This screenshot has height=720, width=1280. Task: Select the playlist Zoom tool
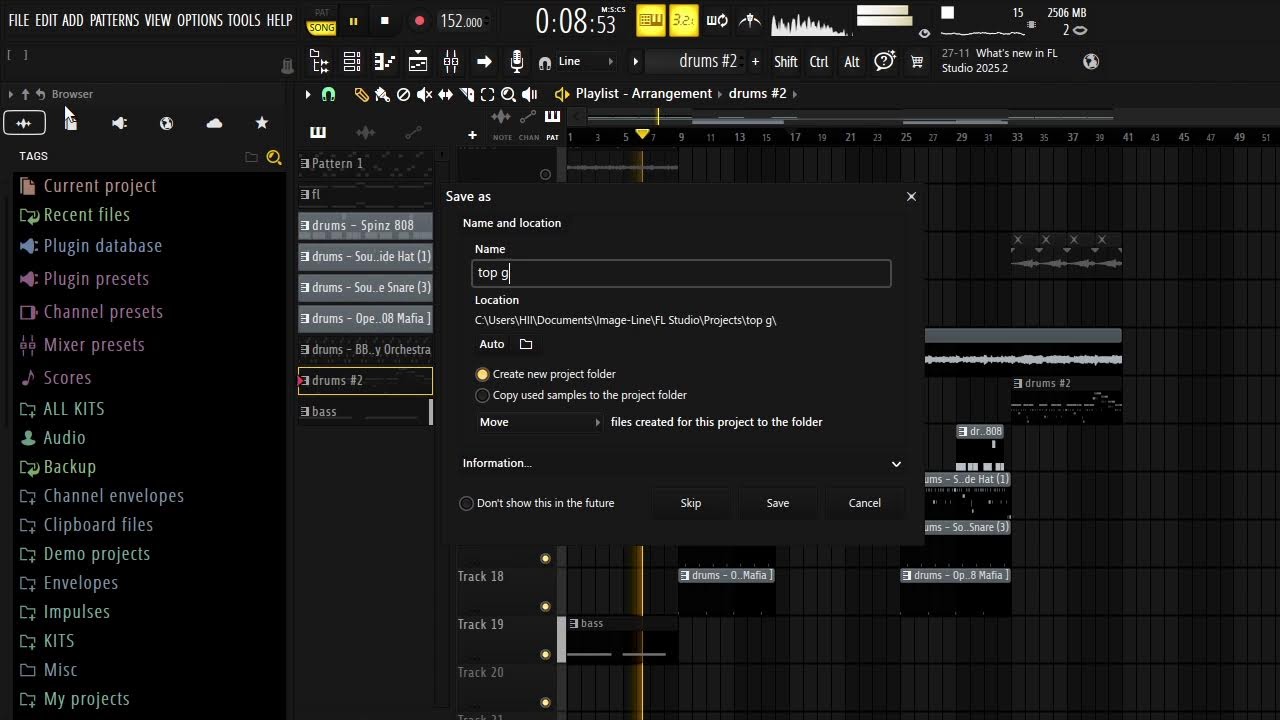tap(508, 94)
